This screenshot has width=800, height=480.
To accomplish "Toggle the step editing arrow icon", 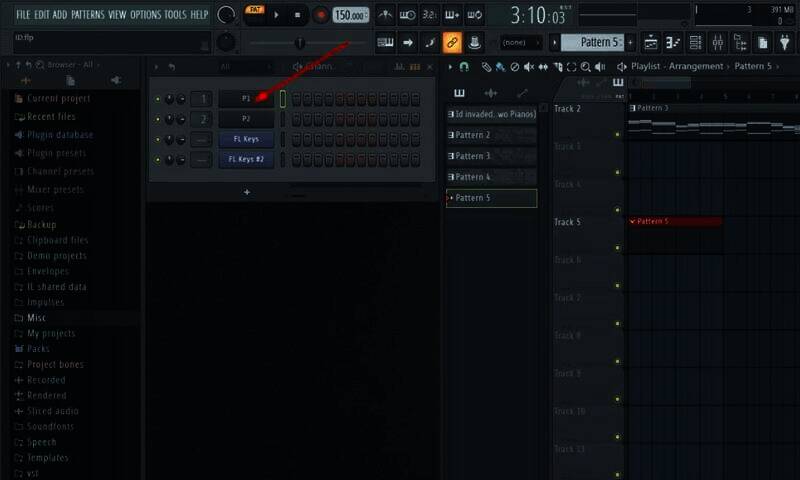I will (408, 42).
